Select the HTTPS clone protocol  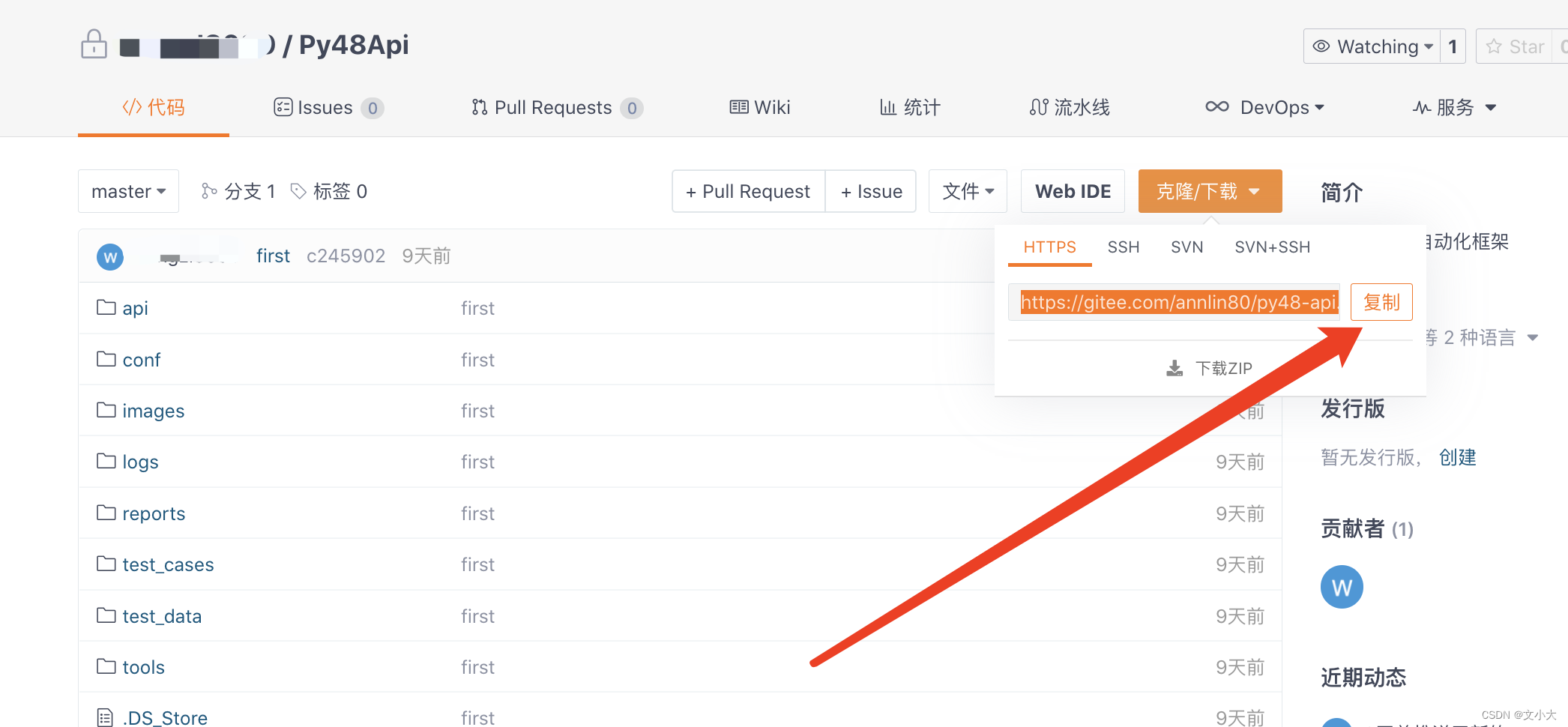[x=1049, y=247]
